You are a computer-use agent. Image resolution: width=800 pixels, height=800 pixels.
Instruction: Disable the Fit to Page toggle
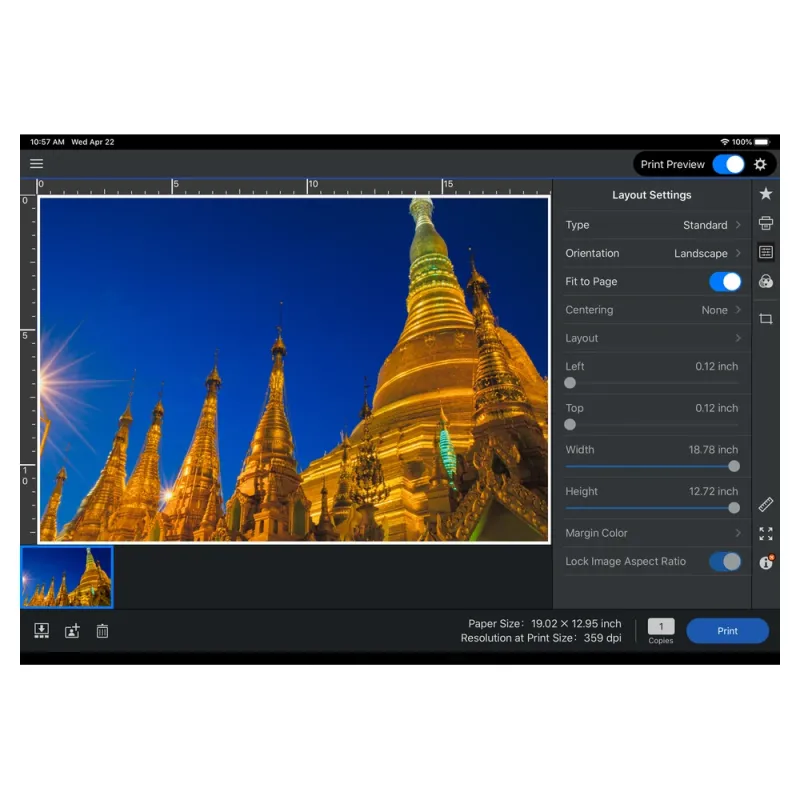coord(725,282)
